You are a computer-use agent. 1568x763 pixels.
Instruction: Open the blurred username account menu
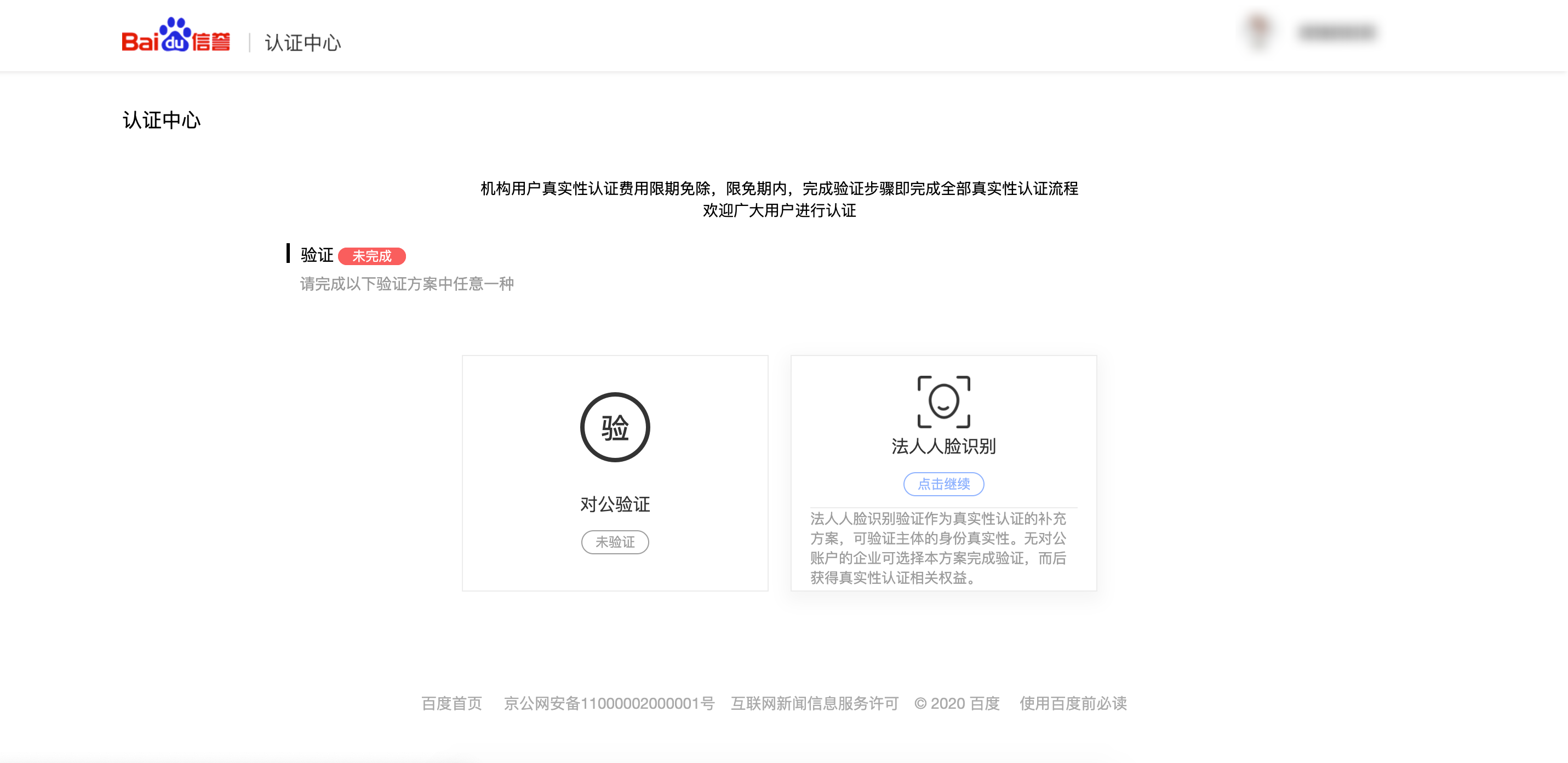click(x=1337, y=32)
